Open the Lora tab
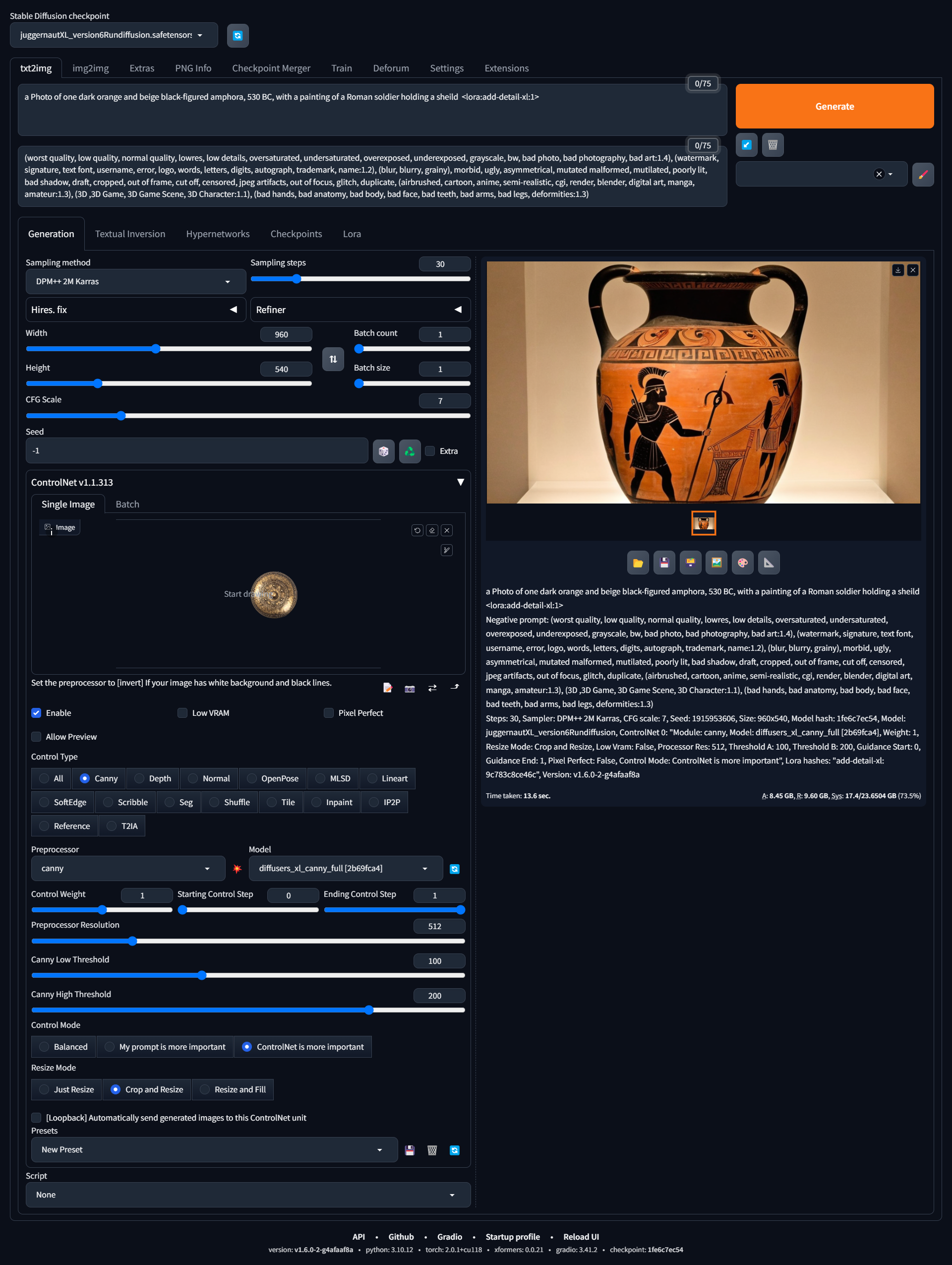Image resolution: width=952 pixels, height=1265 pixels. pos(352,234)
